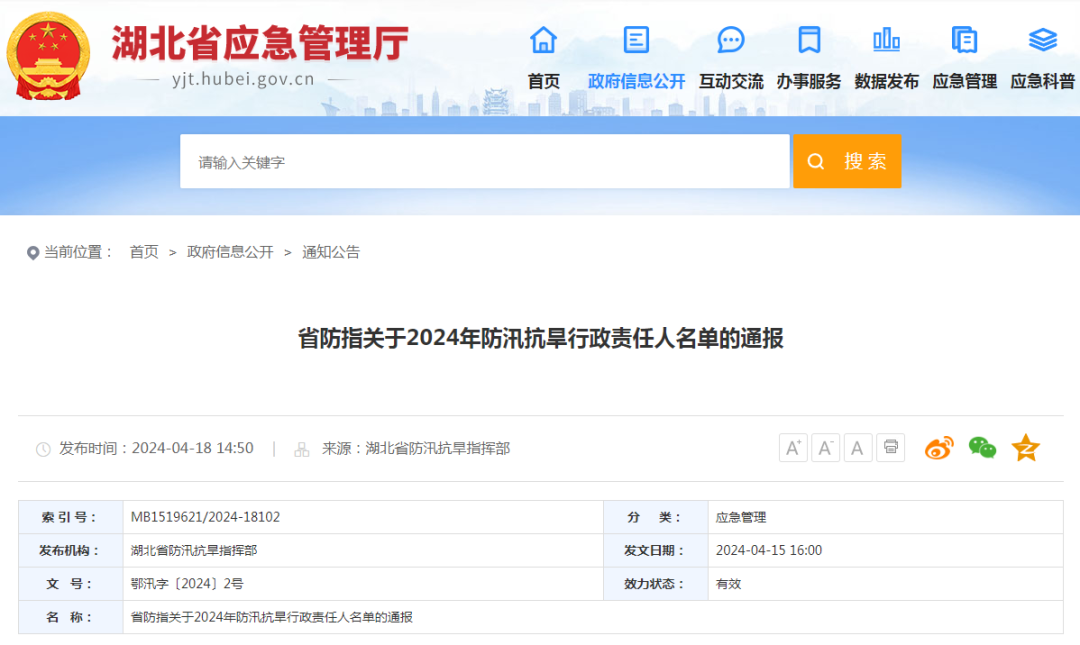This screenshot has width=1080, height=645.
Task: Click the magnifier icon in the search button
Action: pos(816,161)
